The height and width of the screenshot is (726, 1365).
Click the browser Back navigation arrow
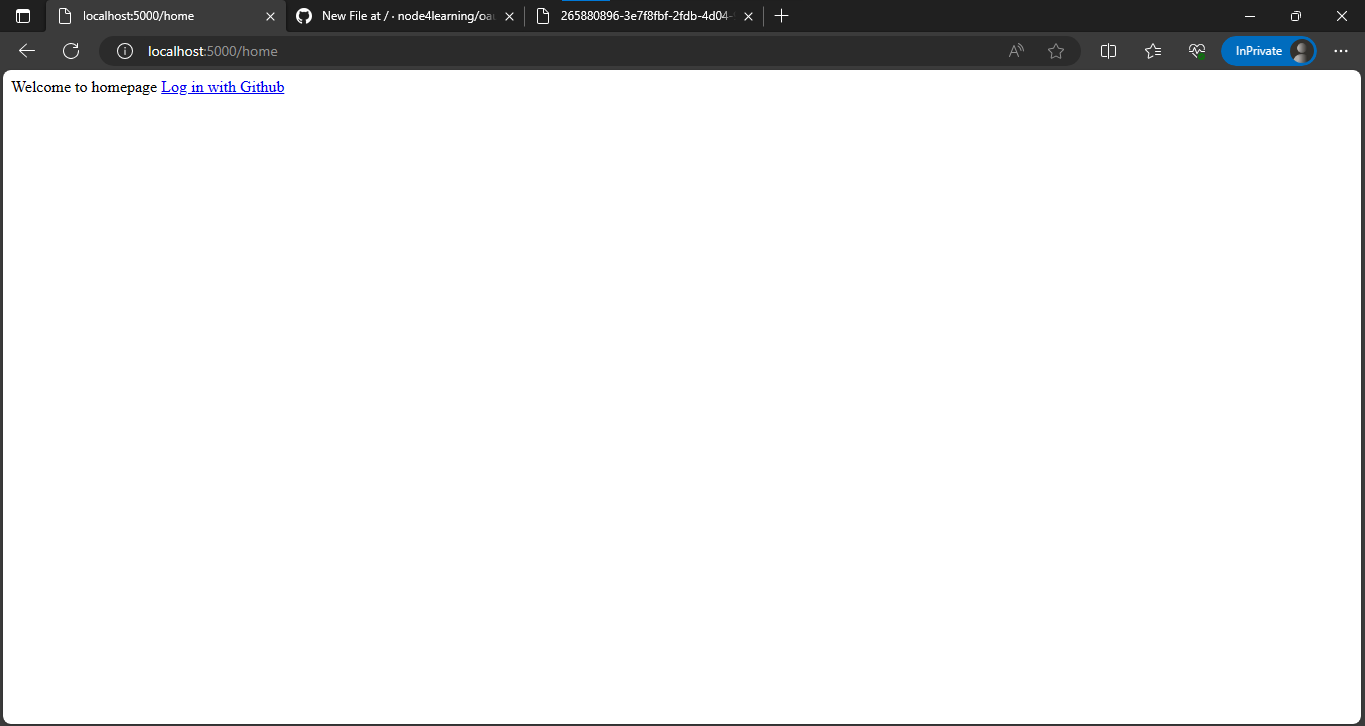coord(26,51)
